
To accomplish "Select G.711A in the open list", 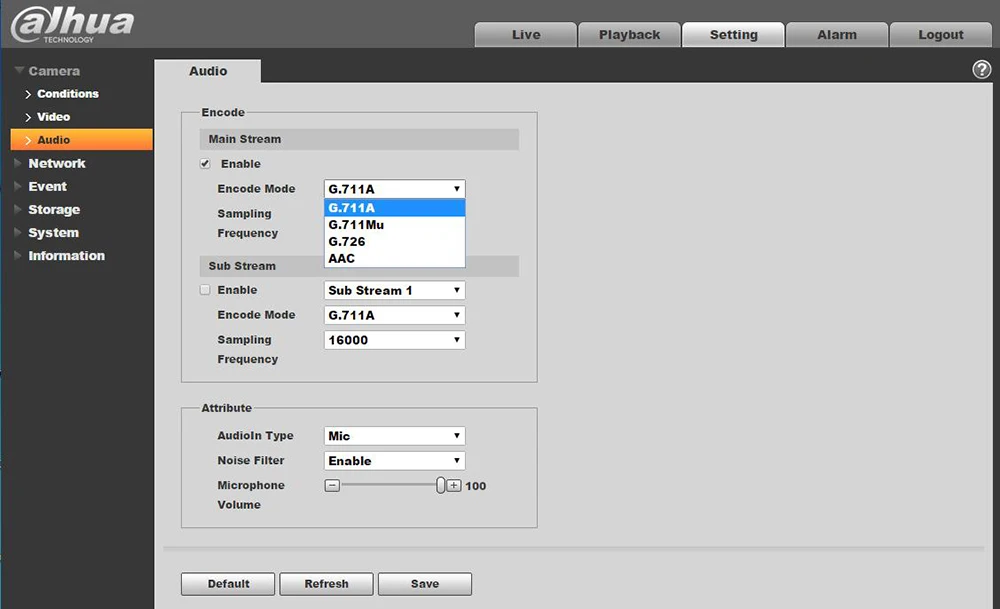I will pos(394,208).
